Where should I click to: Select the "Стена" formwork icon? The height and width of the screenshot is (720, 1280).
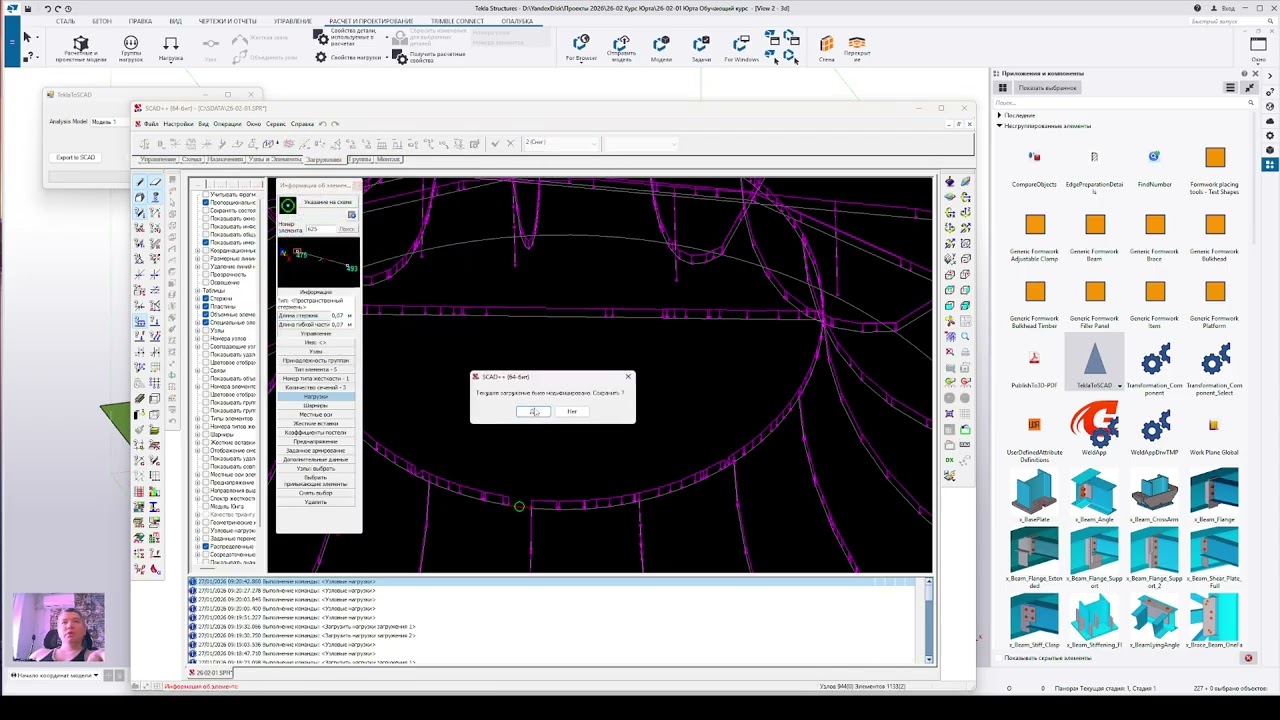pyautogui.click(x=827, y=48)
